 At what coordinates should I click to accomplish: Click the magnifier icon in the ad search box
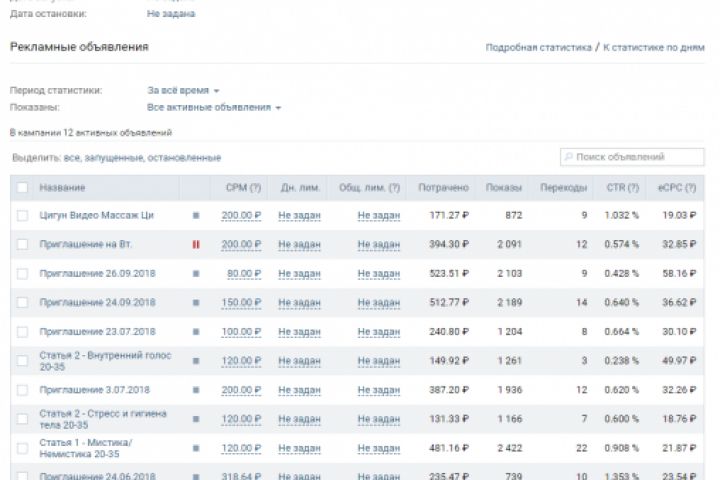tap(569, 157)
